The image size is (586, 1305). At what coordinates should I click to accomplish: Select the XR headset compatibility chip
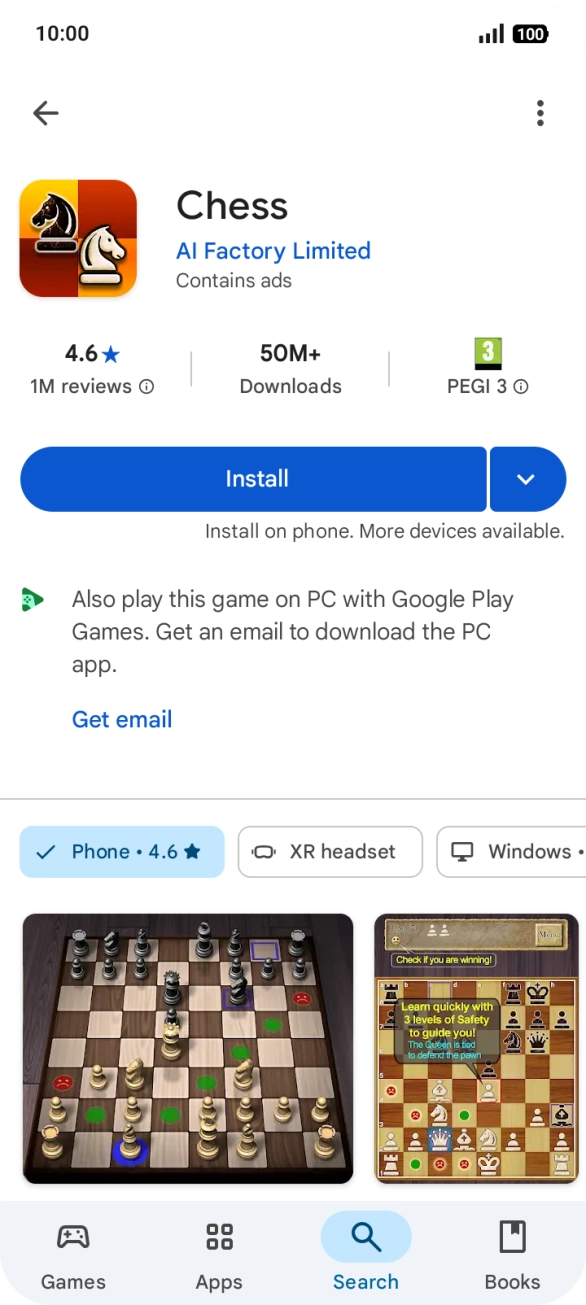(330, 852)
